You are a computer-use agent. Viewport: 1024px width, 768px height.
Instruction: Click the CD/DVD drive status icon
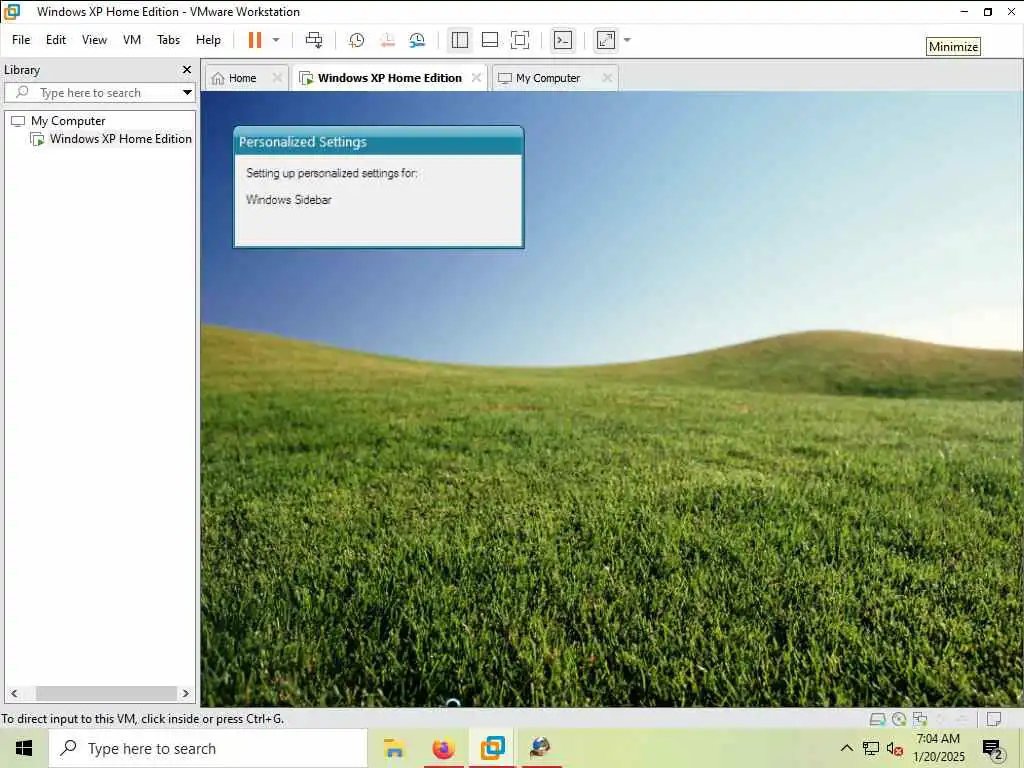(899, 719)
